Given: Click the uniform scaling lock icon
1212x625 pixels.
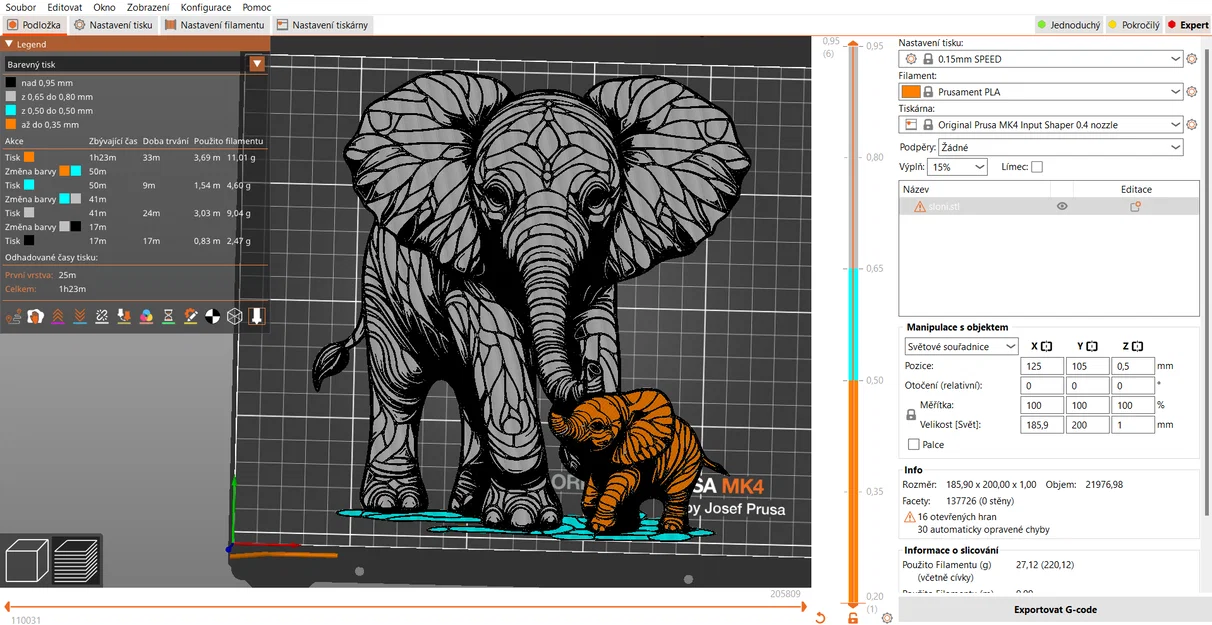Looking at the screenshot, I should click(911, 414).
